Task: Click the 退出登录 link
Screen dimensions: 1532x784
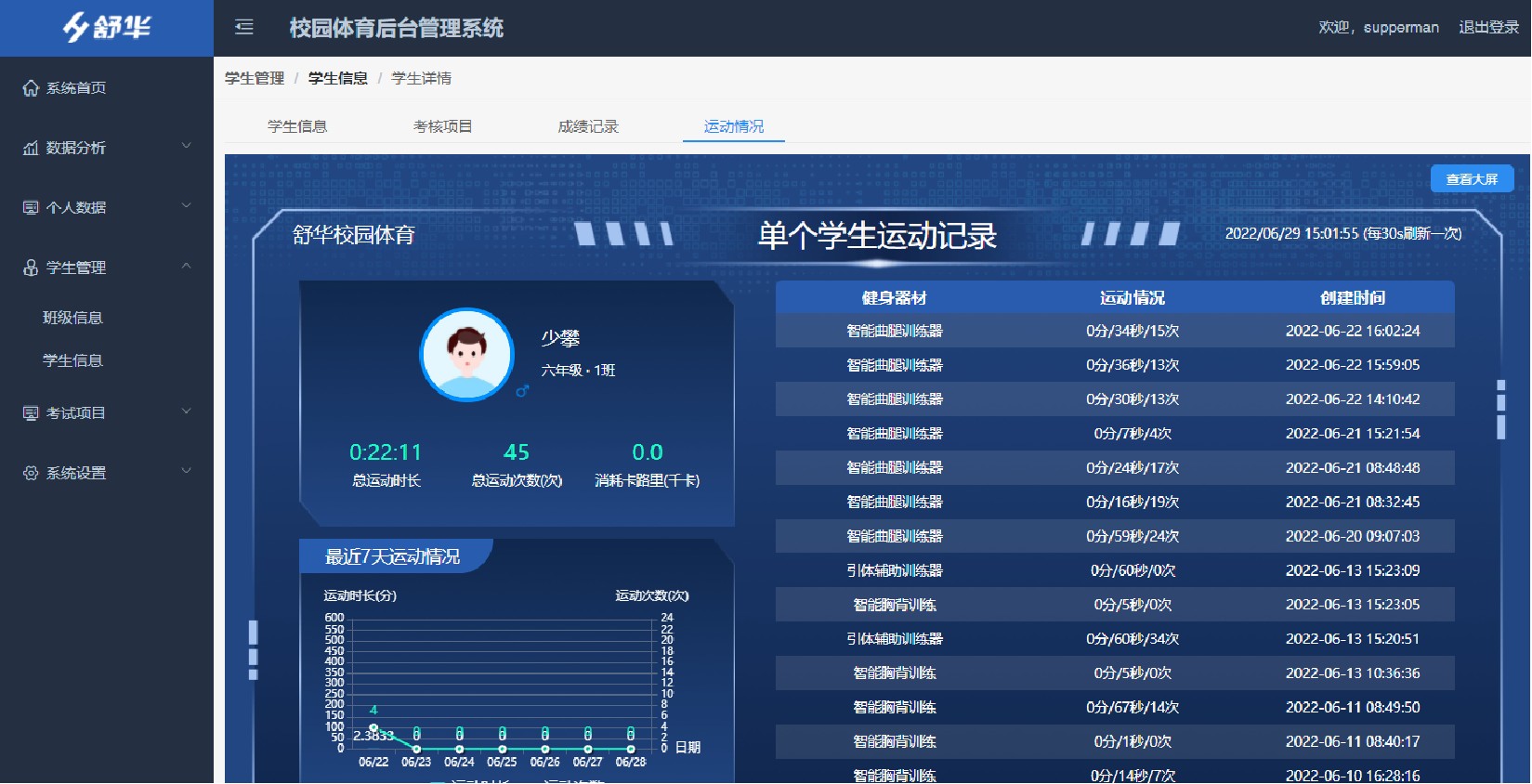Action: point(1488,28)
